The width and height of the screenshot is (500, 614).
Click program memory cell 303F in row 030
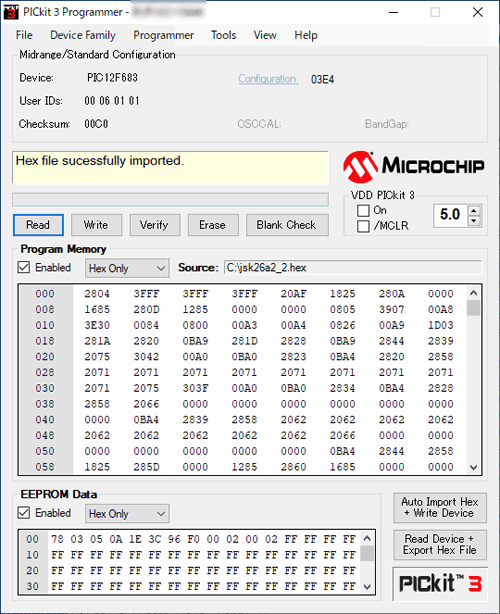(x=195, y=388)
